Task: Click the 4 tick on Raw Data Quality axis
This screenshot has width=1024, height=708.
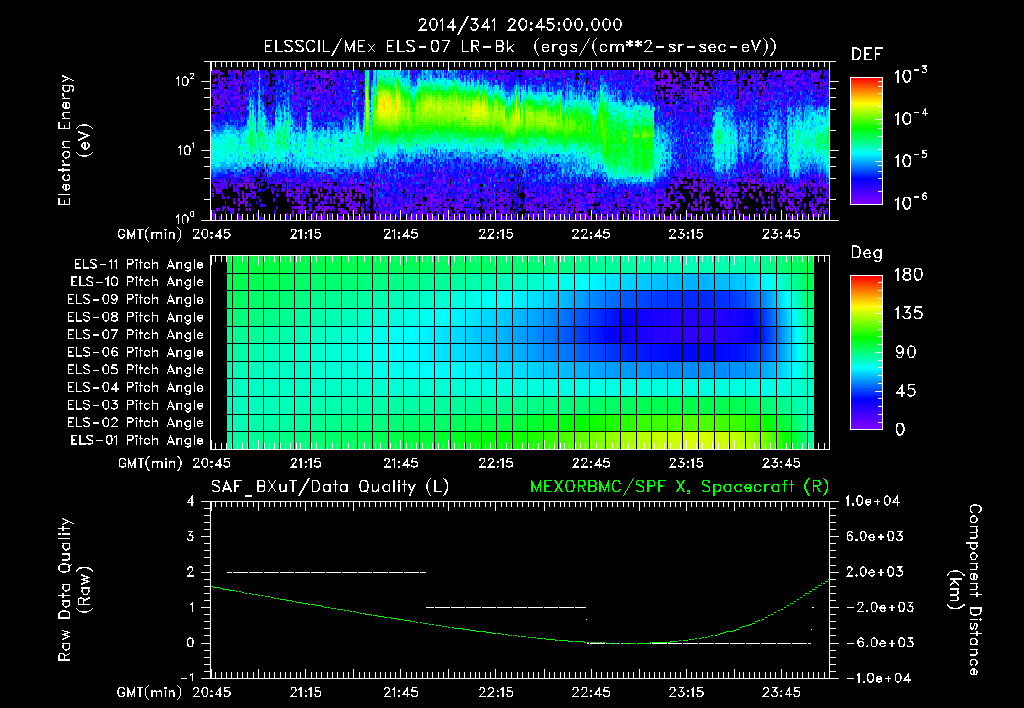Action: (x=191, y=501)
